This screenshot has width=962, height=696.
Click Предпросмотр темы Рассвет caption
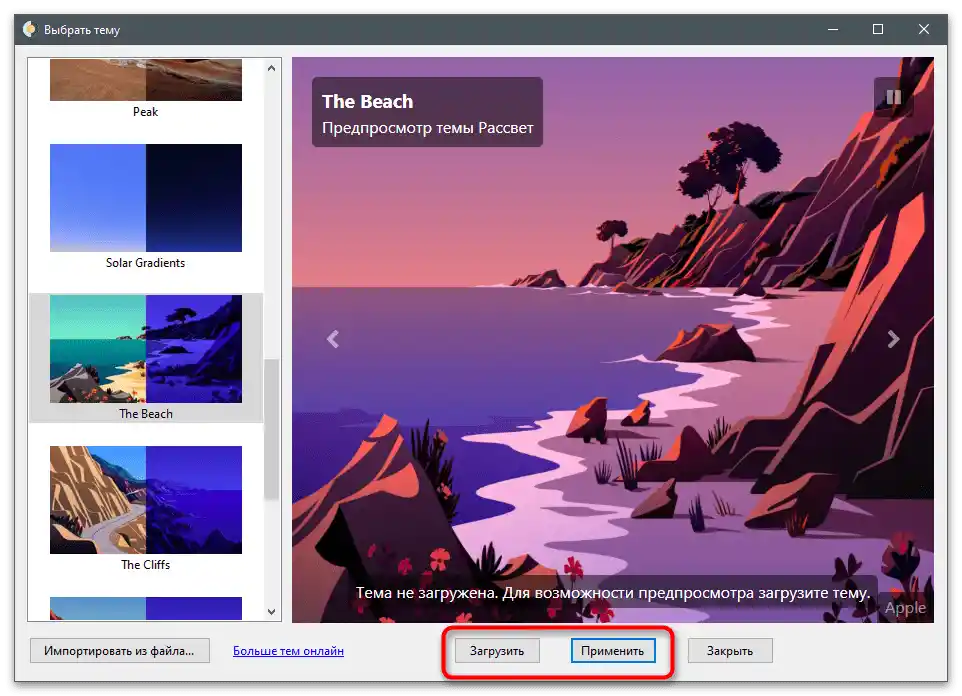click(x=428, y=128)
